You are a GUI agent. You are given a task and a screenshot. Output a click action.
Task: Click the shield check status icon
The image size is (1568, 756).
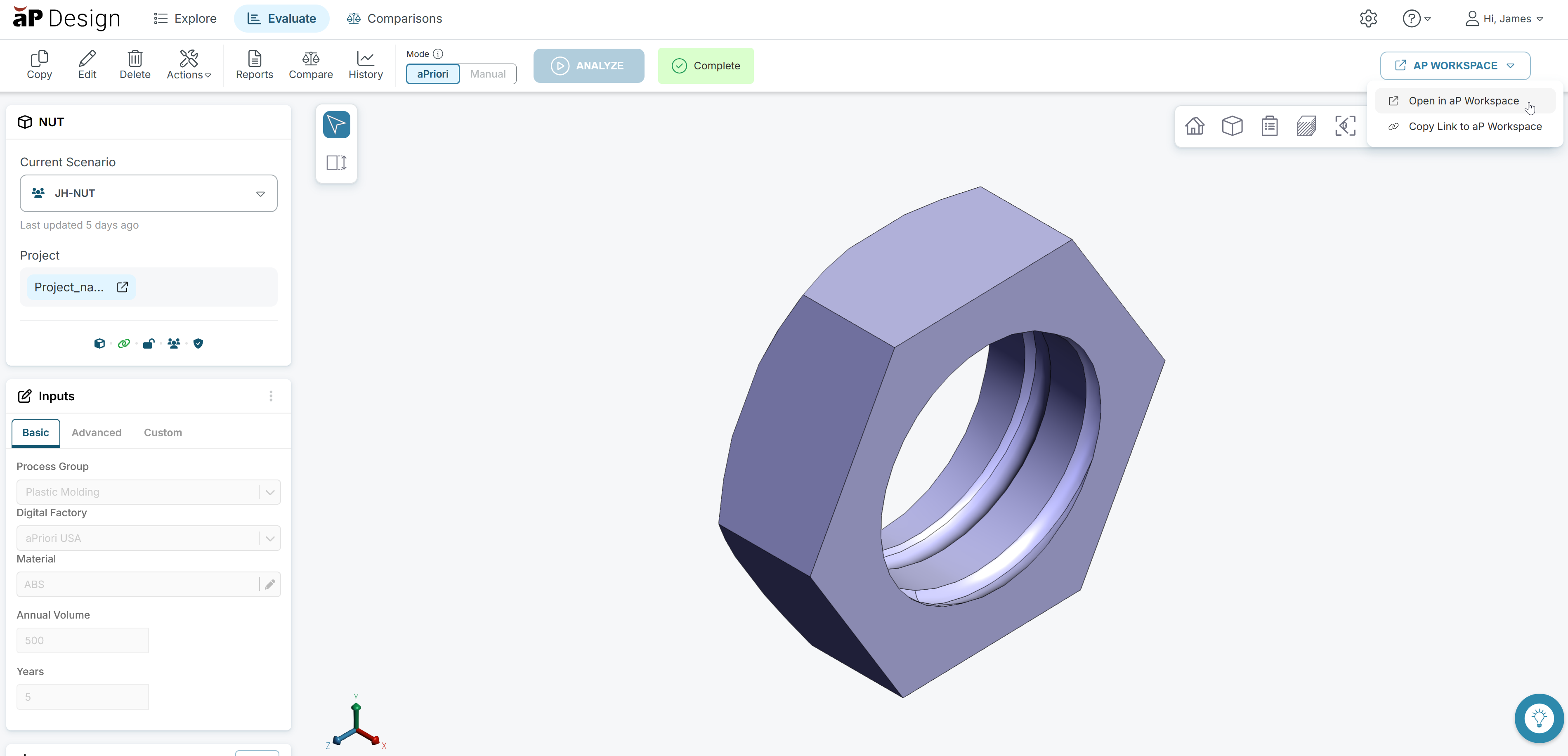pyautogui.click(x=198, y=344)
